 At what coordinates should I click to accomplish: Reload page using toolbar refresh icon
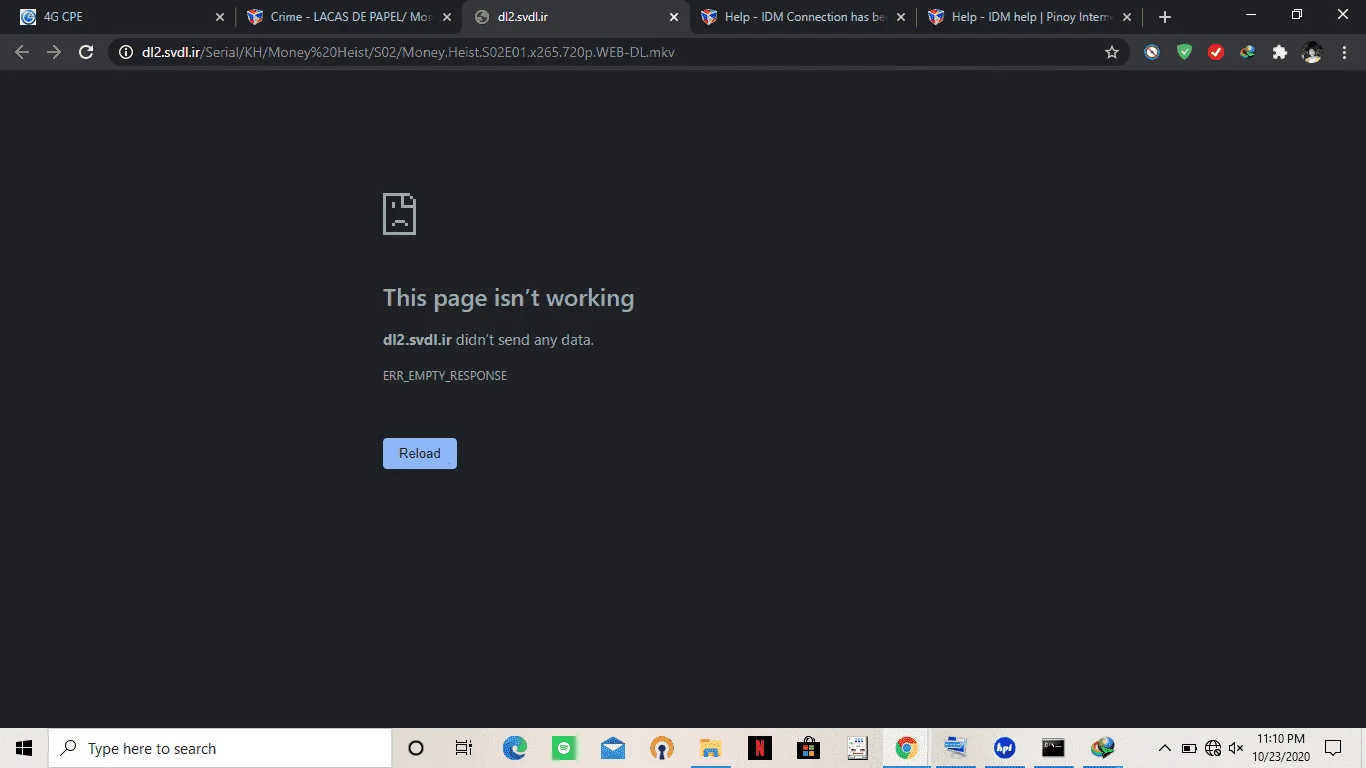coord(86,52)
